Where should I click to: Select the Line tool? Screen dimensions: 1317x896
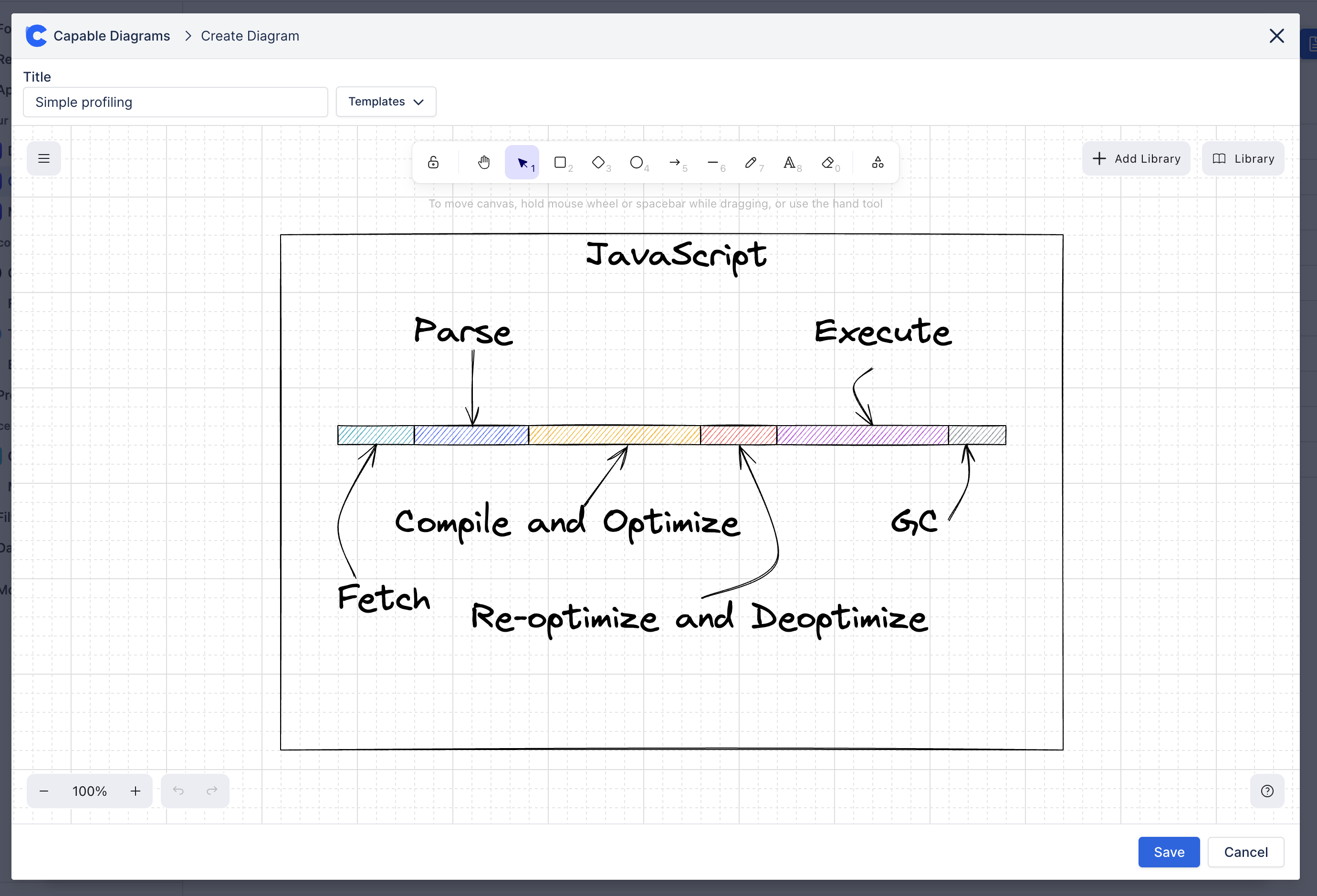(x=712, y=163)
